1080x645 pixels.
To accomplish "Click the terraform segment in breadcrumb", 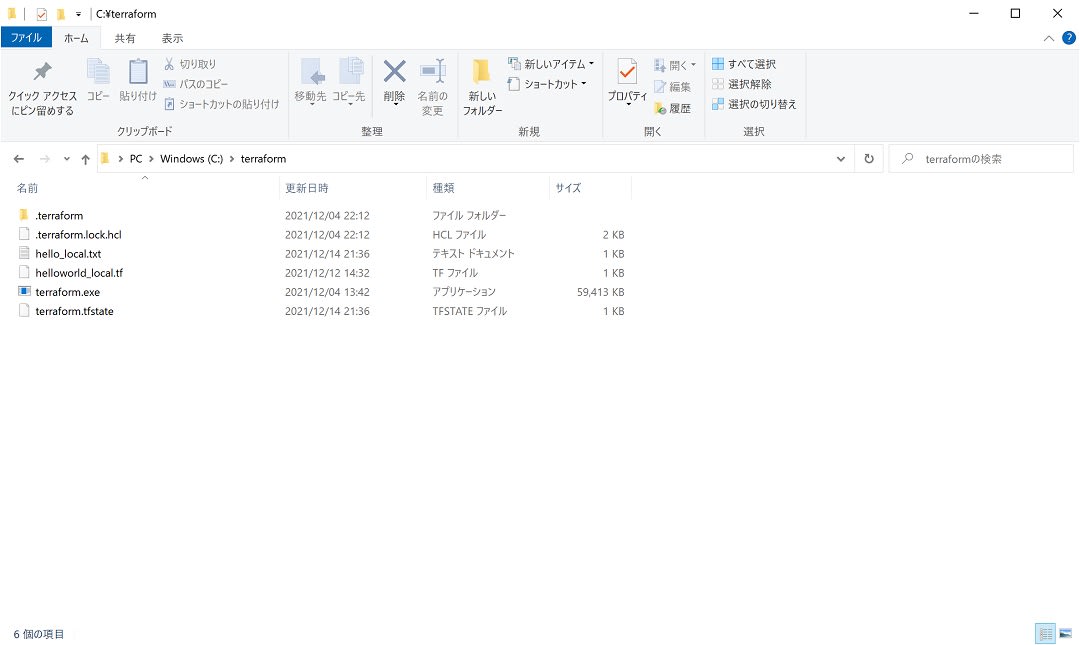I will pyautogui.click(x=263, y=159).
